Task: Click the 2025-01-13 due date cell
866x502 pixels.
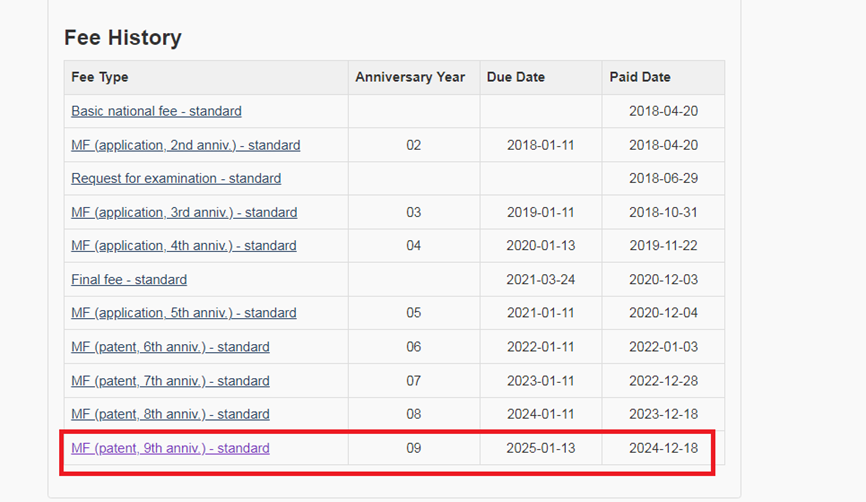Action: click(541, 448)
